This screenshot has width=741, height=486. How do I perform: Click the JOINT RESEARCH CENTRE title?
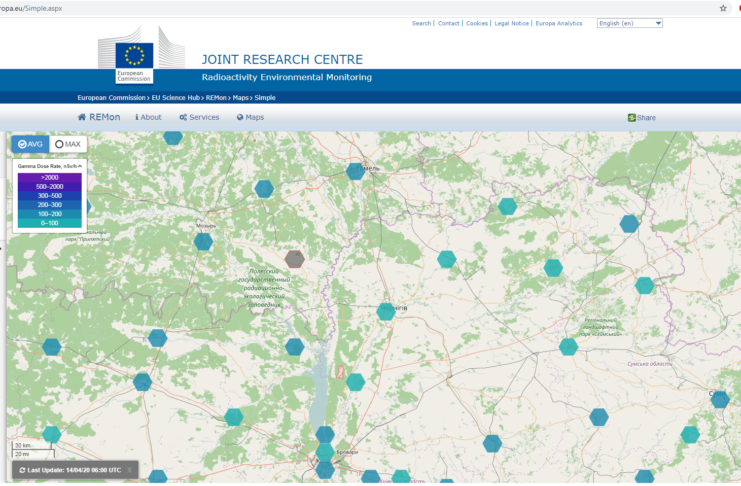[x=282, y=60]
